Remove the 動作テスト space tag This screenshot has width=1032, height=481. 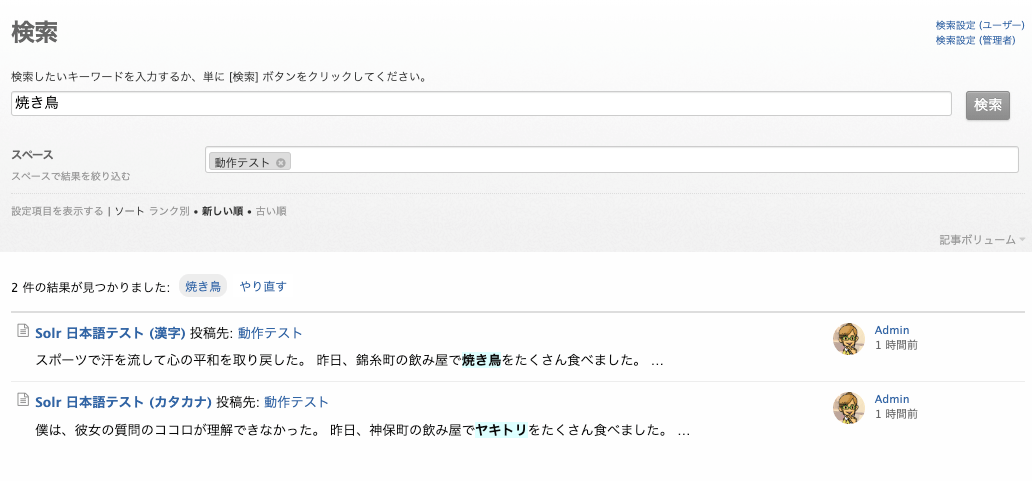coord(281,162)
